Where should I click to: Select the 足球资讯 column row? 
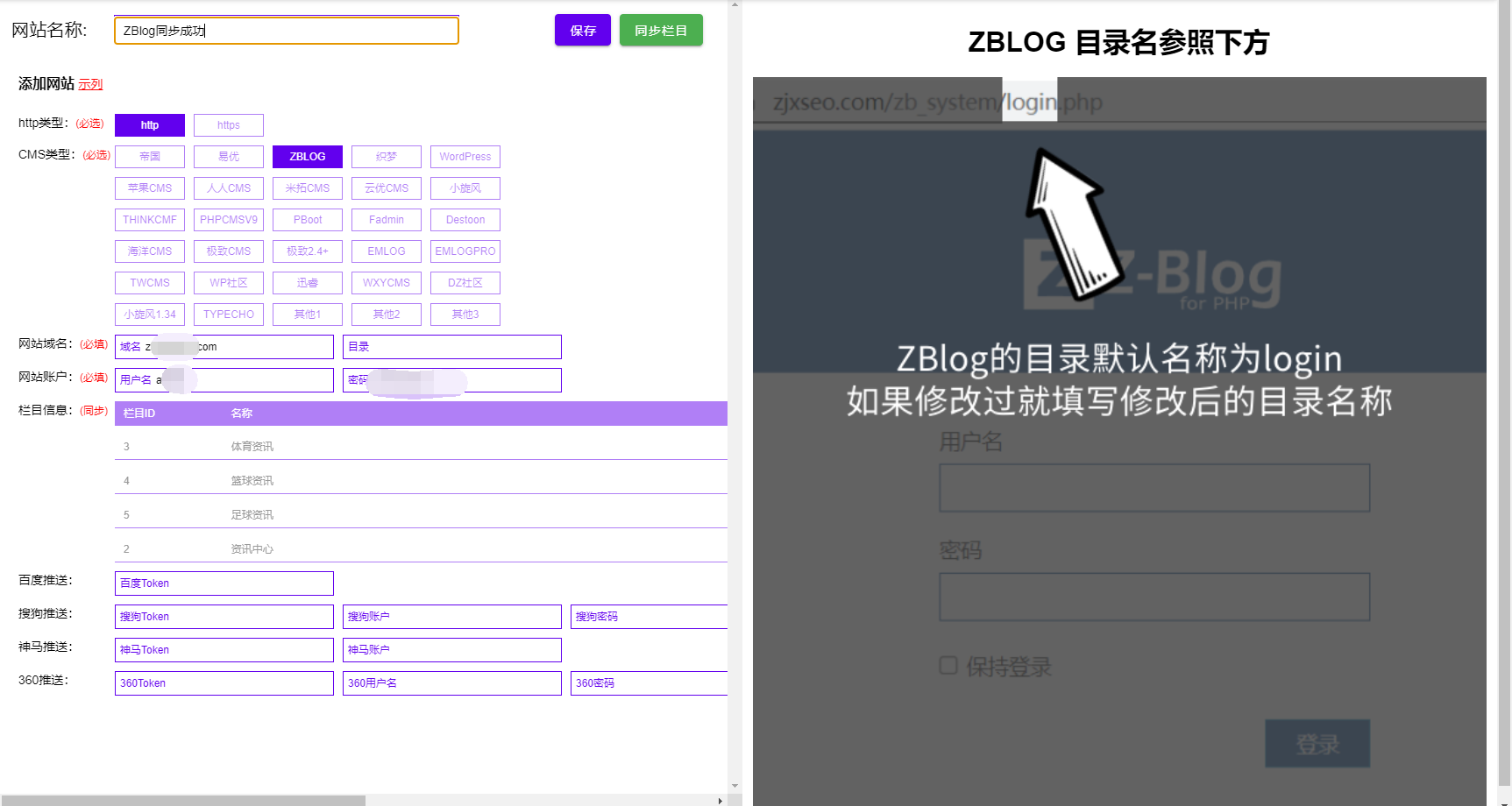pos(421,515)
